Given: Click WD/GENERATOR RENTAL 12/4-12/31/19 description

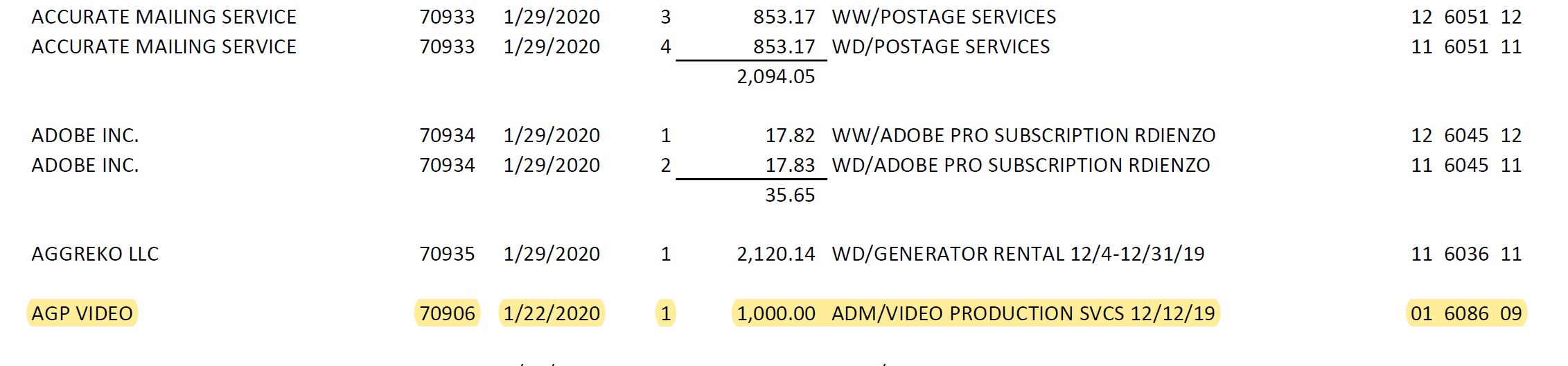Looking at the screenshot, I should point(1018,254).
